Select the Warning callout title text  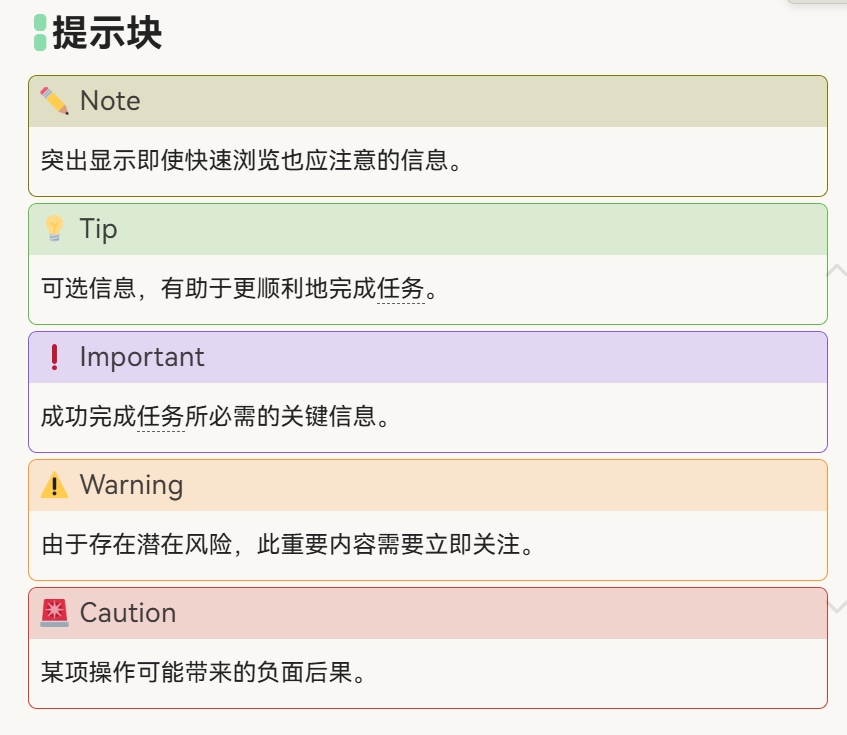pyautogui.click(x=131, y=485)
